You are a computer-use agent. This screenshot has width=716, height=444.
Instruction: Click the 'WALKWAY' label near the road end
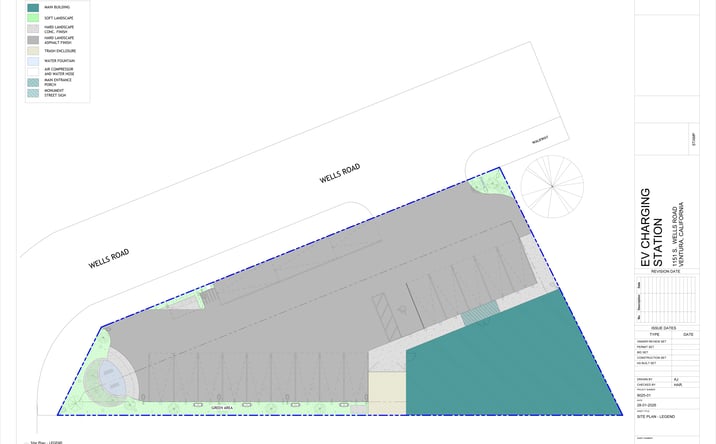pyautogui.click(x=540, y=140)
